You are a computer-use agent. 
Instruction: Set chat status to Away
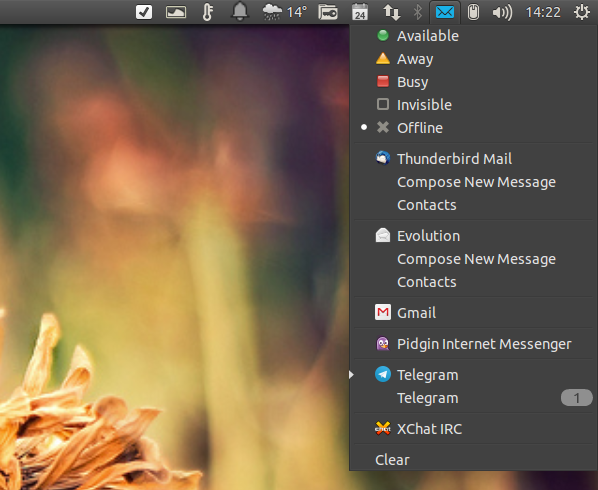point(474,59)
